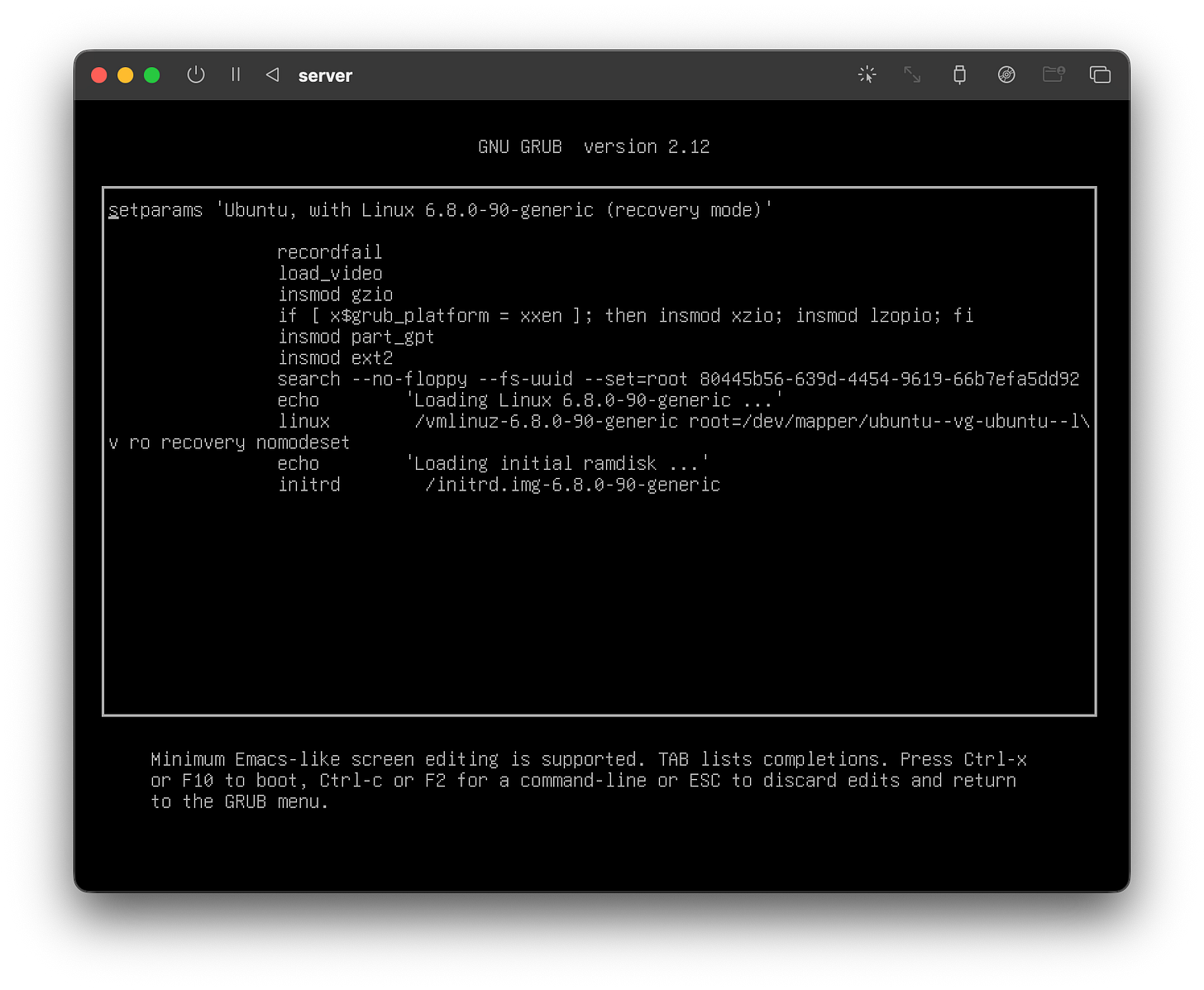Click the 'ro recovery nomodeset' text
This screenshot has width=1204, height=990.
tap(239, 443)
